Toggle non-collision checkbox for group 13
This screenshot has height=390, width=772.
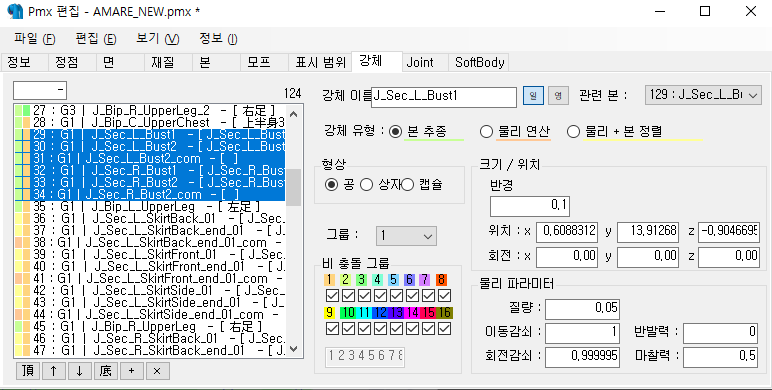pos(396,329)
